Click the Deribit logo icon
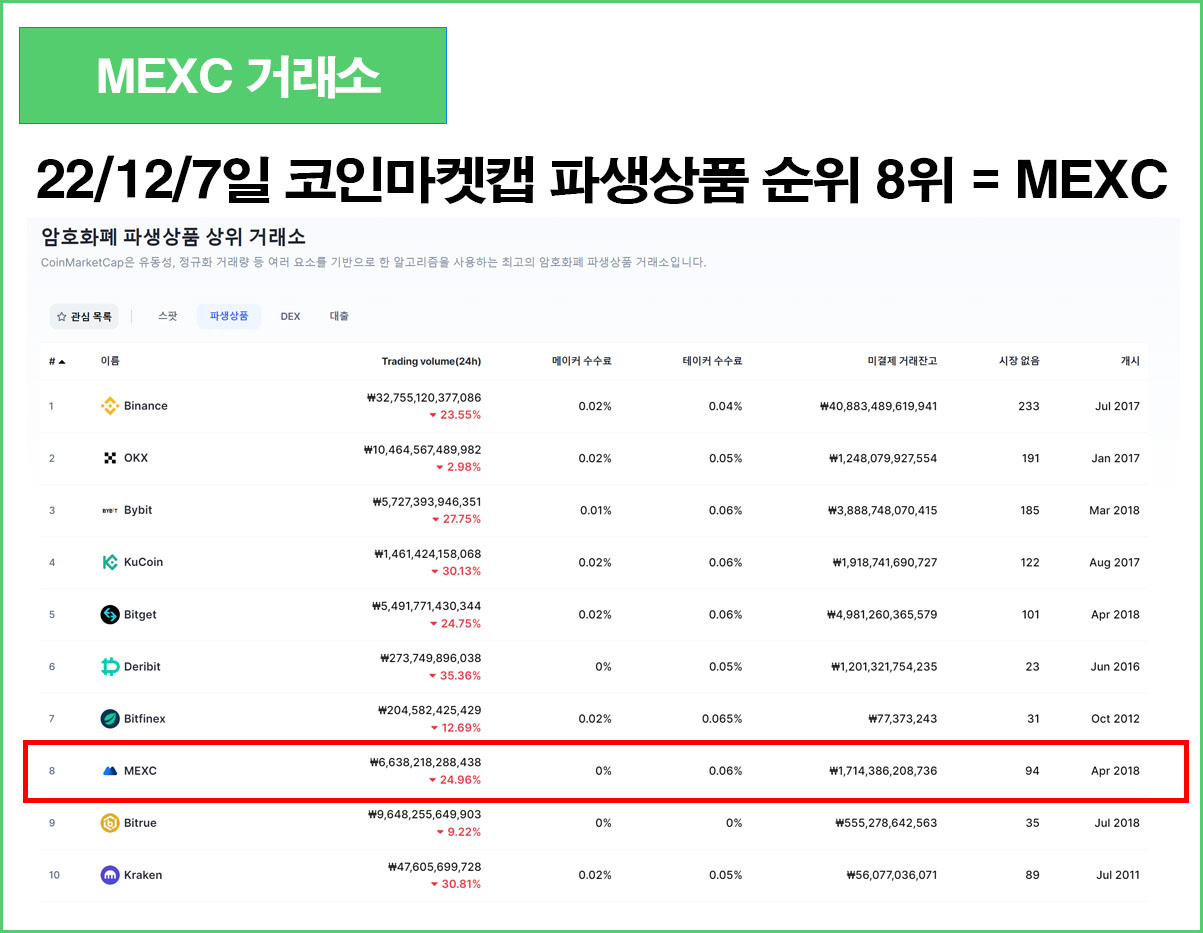 (x=110, y=666)
